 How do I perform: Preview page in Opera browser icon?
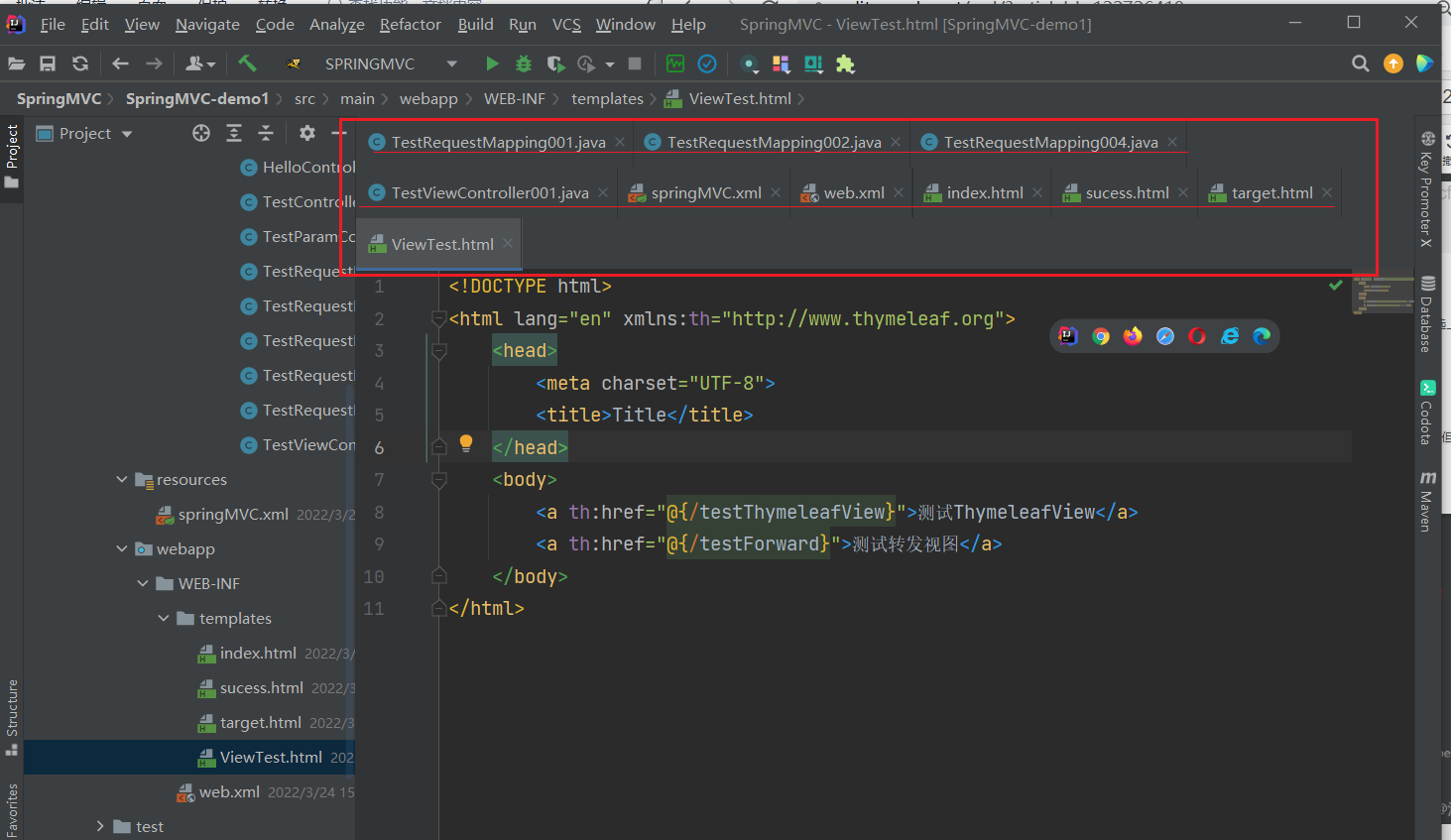[x=1197, y=336]
